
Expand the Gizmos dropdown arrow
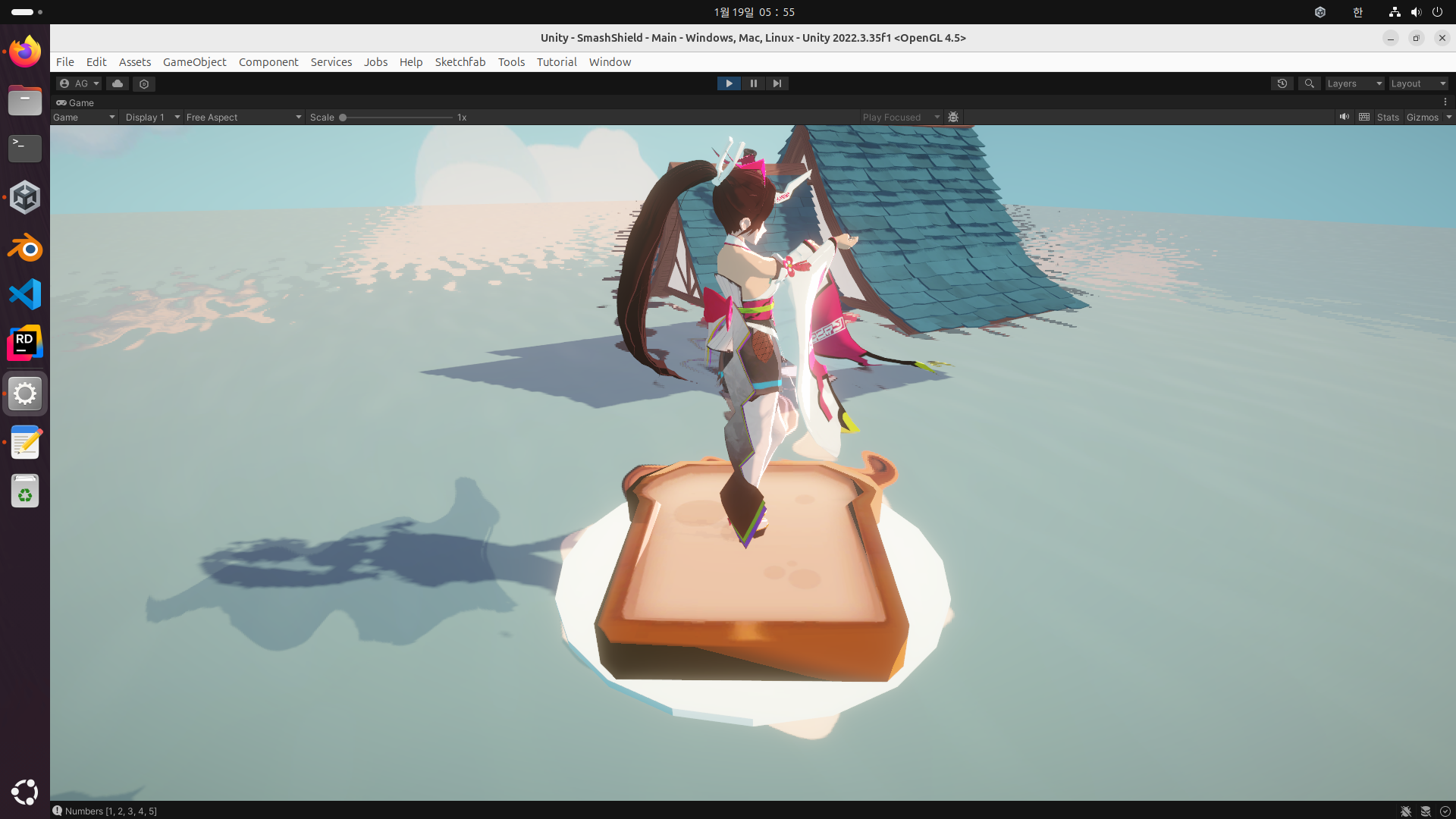pyautogui.click(x=1448, y=118)
